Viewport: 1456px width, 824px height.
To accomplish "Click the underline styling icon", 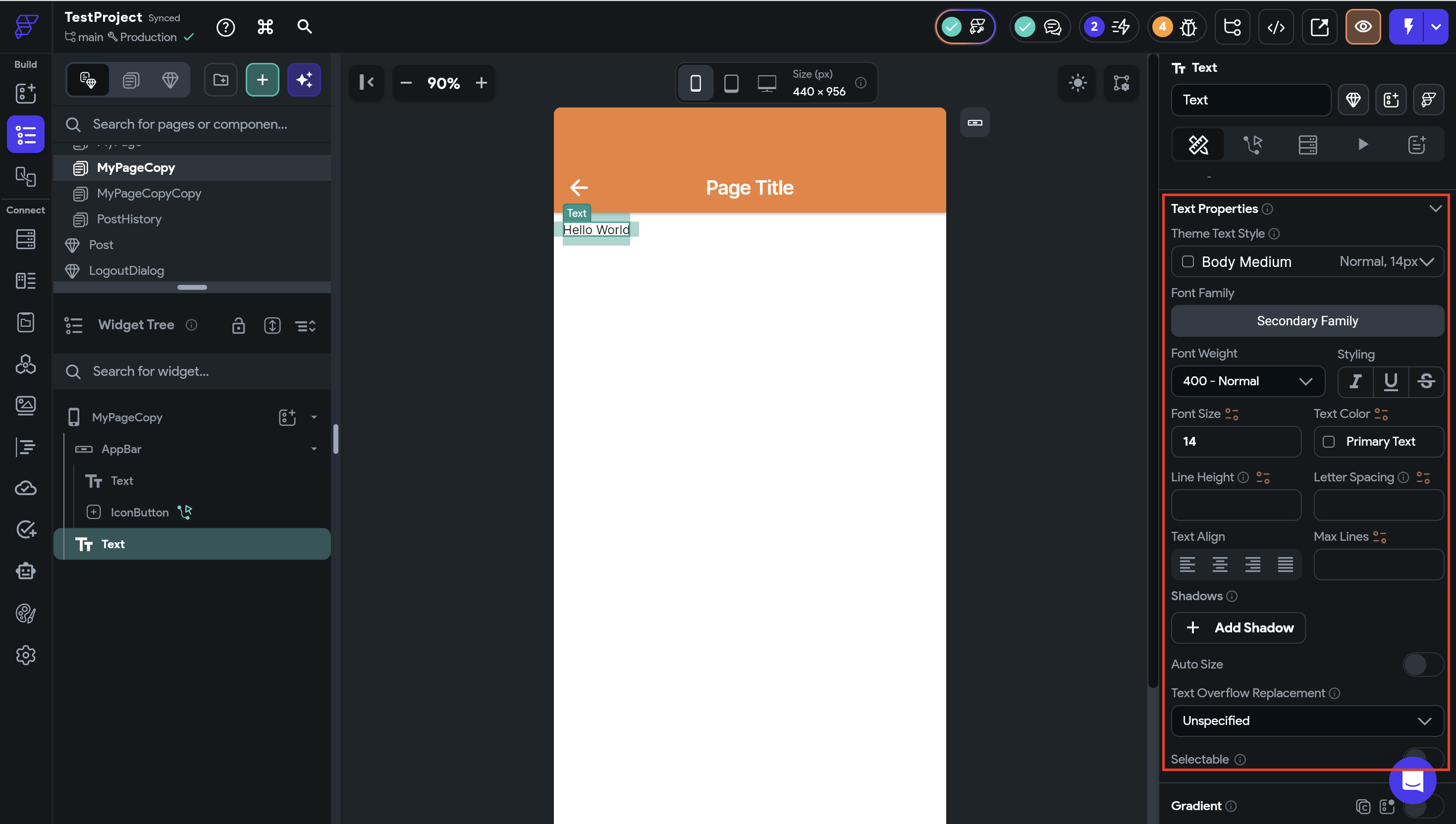I will tap(1390, 381).
